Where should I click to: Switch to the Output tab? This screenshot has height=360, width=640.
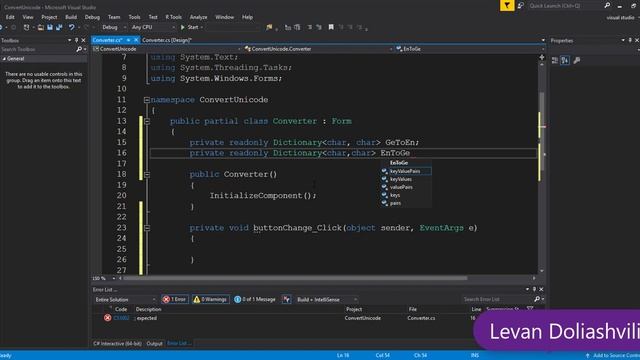click(154, 344)
